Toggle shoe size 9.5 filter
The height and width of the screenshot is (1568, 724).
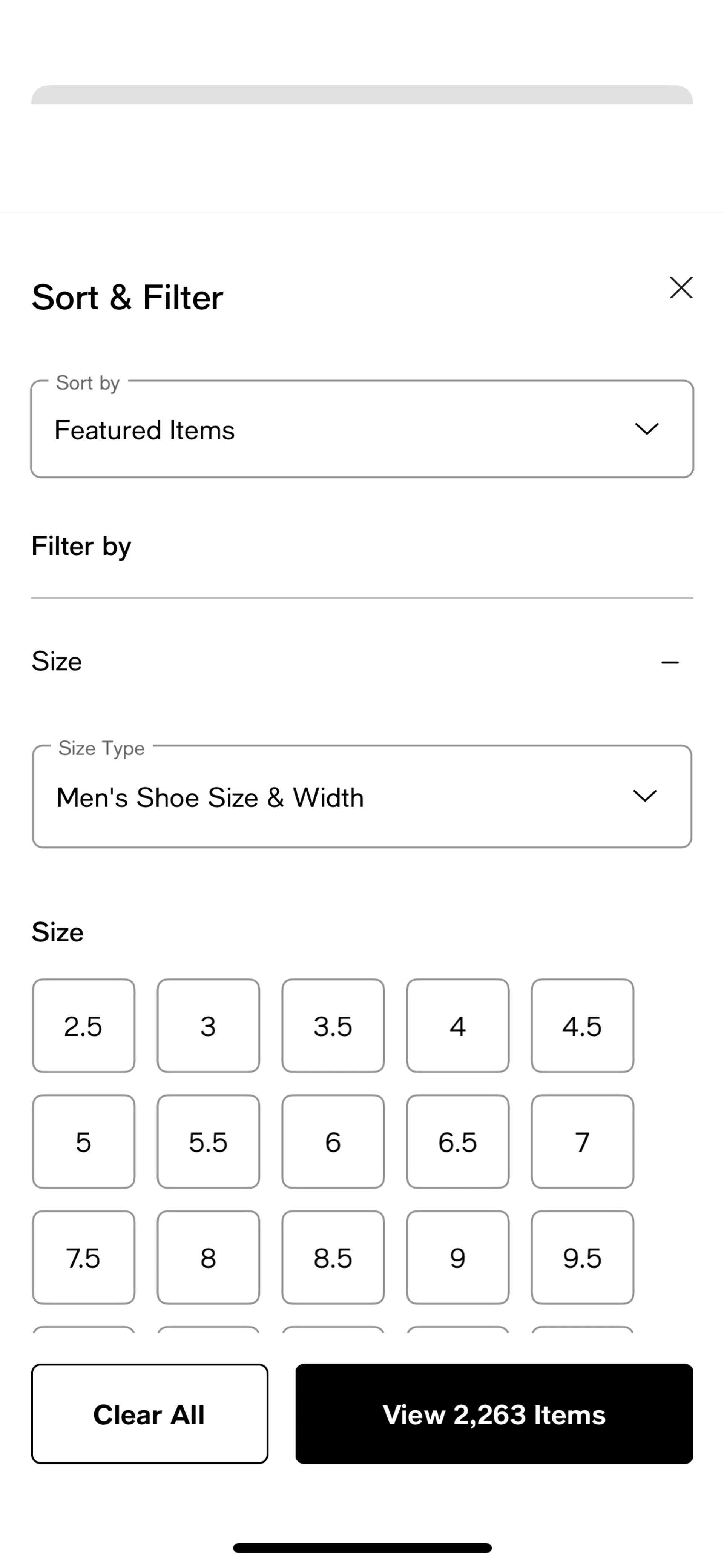click(x=582, y=1258)
